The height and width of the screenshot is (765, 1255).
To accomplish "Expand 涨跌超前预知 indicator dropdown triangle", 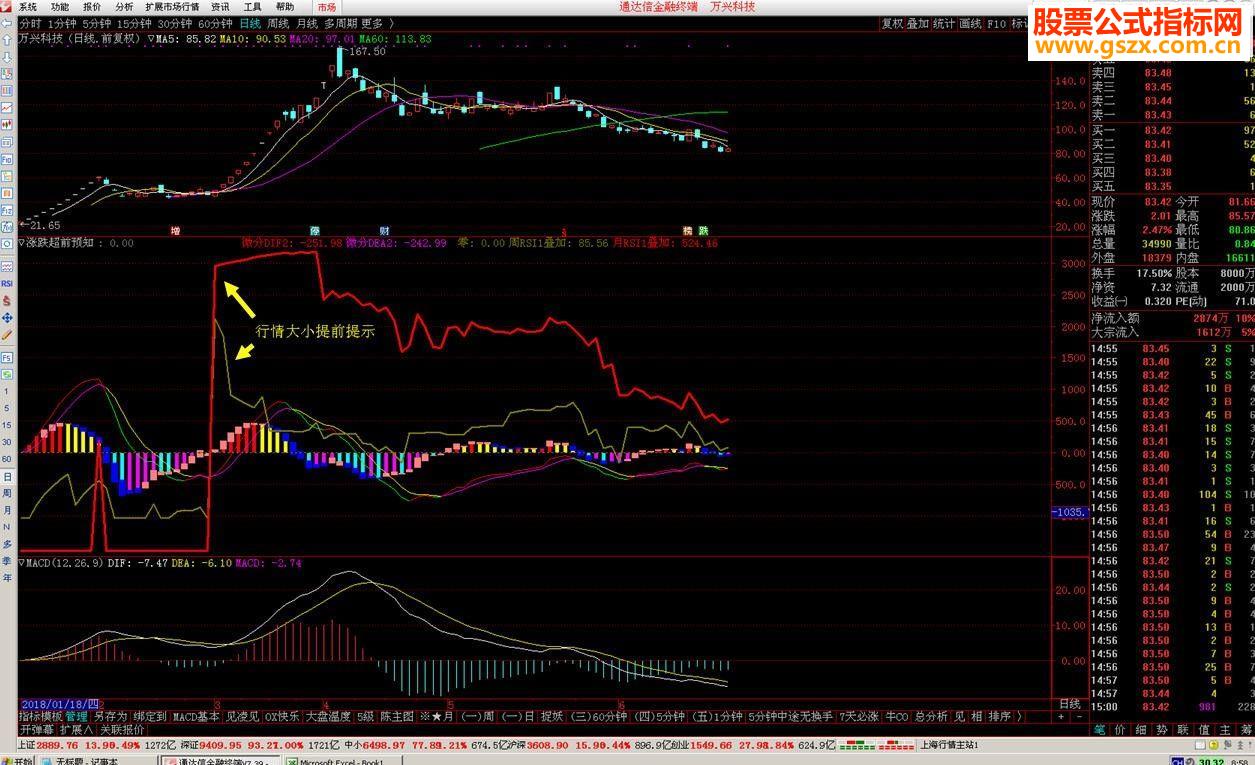I will pyautogui.click(x=22, y=242).
